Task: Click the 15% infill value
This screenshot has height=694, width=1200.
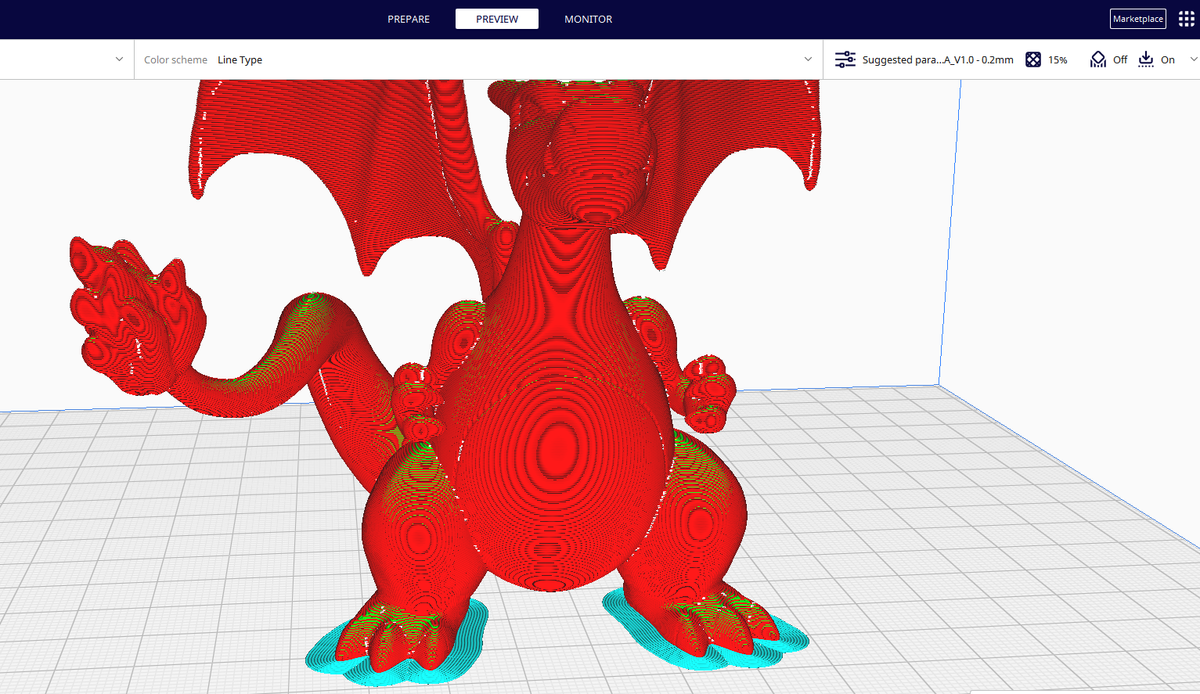Action: click(1057, 59)
